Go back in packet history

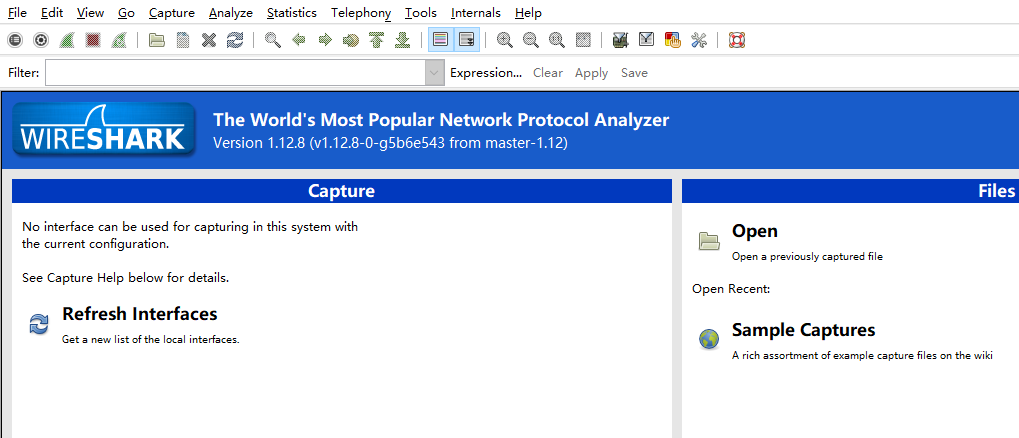tap(299, 40)
